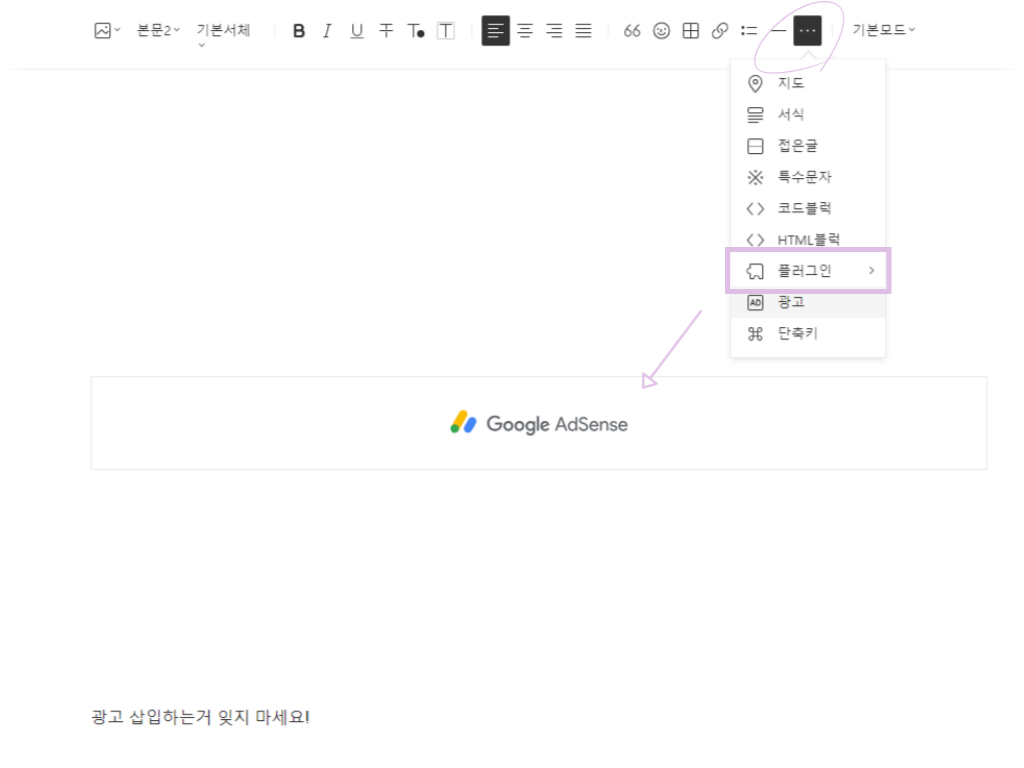This screenshot has width=1024, height=768.
Task: Click the 코드블럭 angle brackets icon
Action: [755, 208]
